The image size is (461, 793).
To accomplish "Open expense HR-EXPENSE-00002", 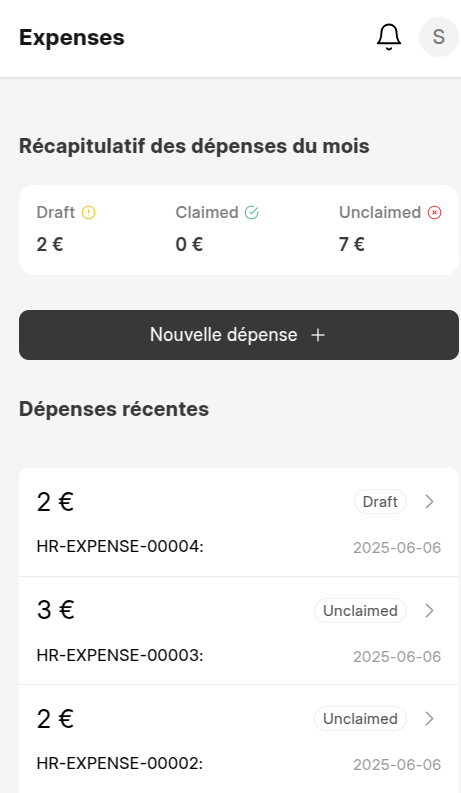I will (x=239, y=739).
